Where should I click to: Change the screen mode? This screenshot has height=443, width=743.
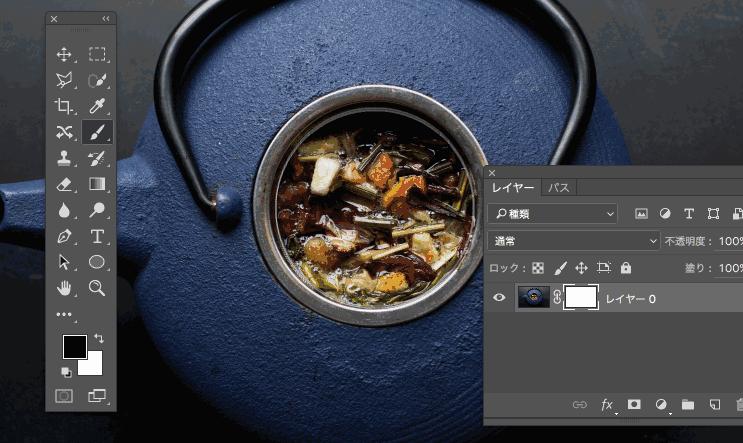pos(97,396)
